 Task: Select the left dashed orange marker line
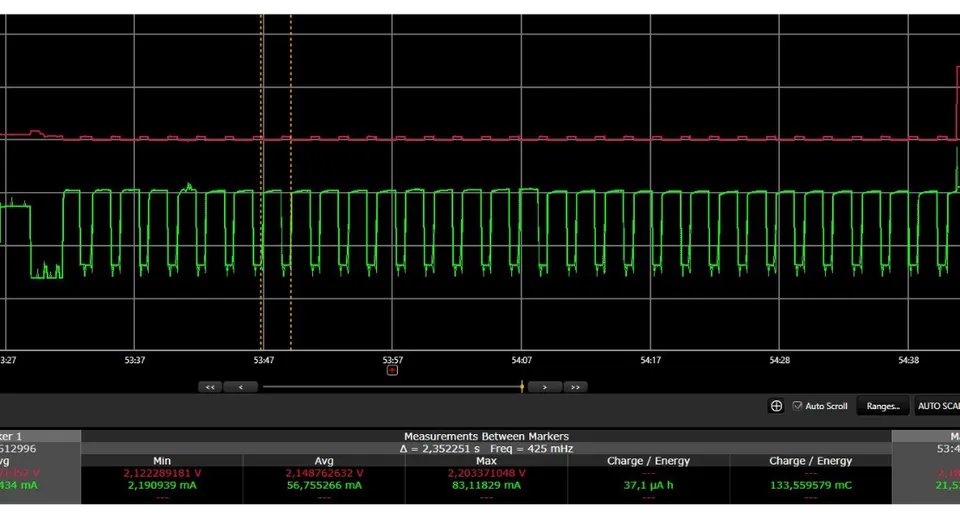261,182
